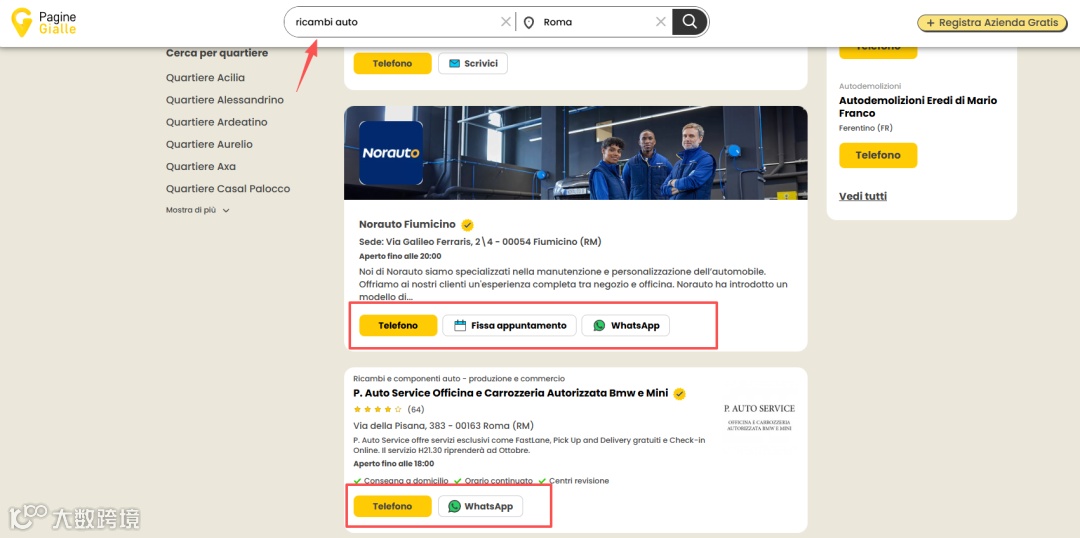The image size is (1080, 538).
Task: Open P. Auto Service star rating (64)
Action: (388, 409)
